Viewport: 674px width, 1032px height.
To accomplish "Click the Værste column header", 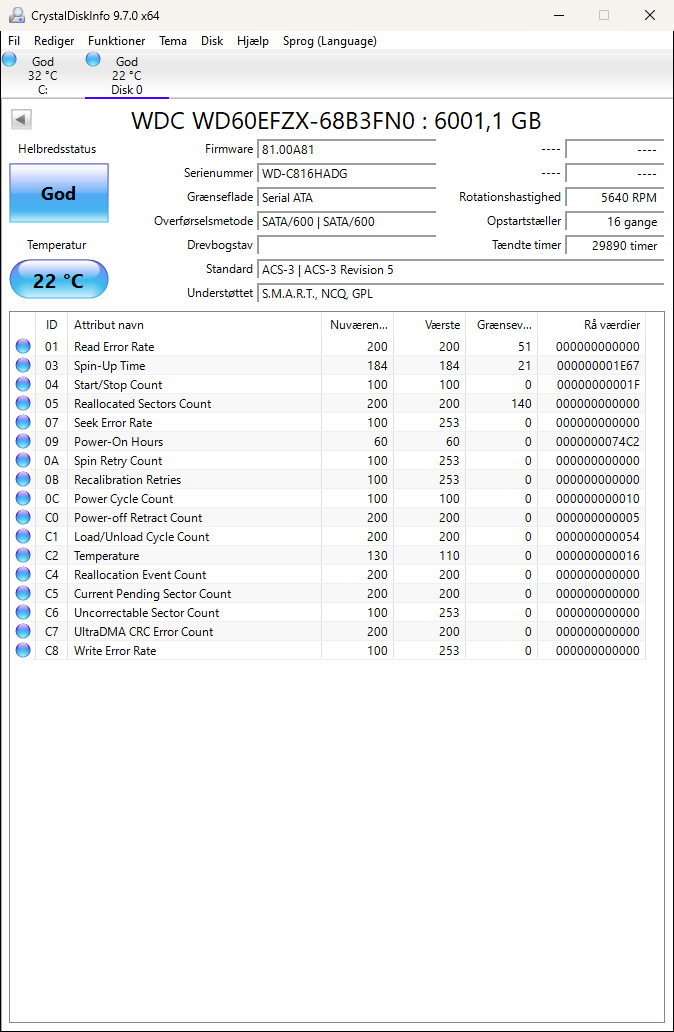I will pyautogui.click(x=430, y=324).
